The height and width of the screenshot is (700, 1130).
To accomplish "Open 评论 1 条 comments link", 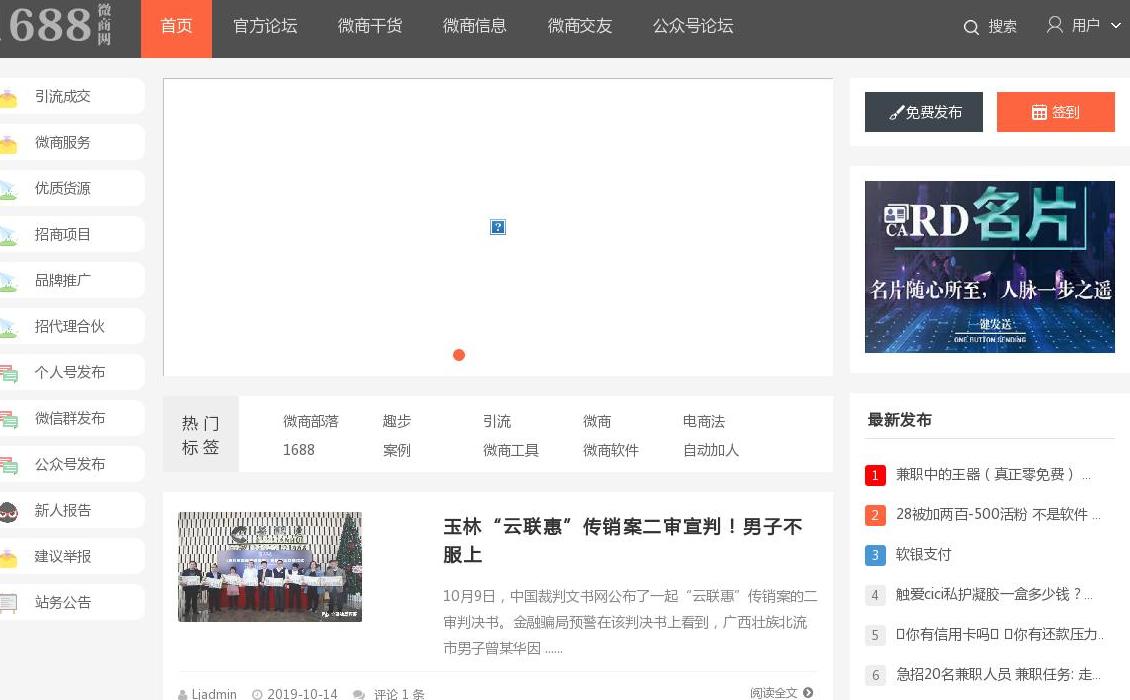I will (x=399, y=694).
